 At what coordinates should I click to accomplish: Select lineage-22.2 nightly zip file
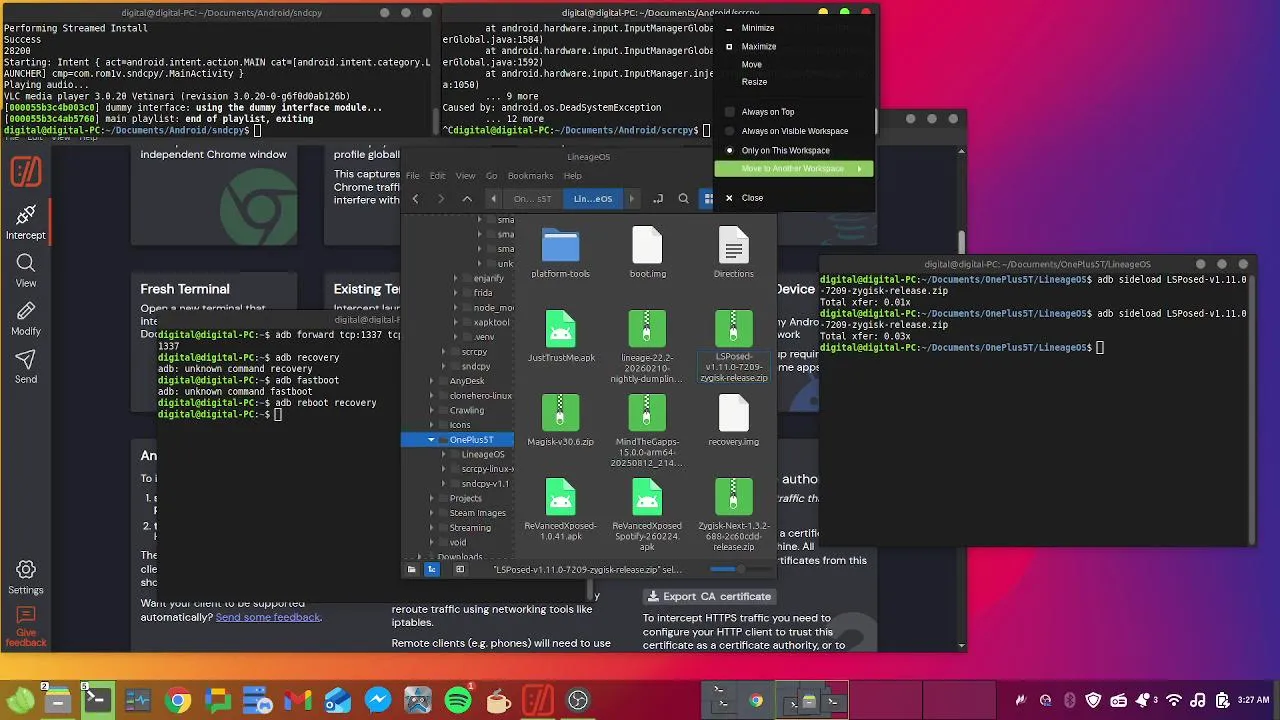click(x=647, y=347)
